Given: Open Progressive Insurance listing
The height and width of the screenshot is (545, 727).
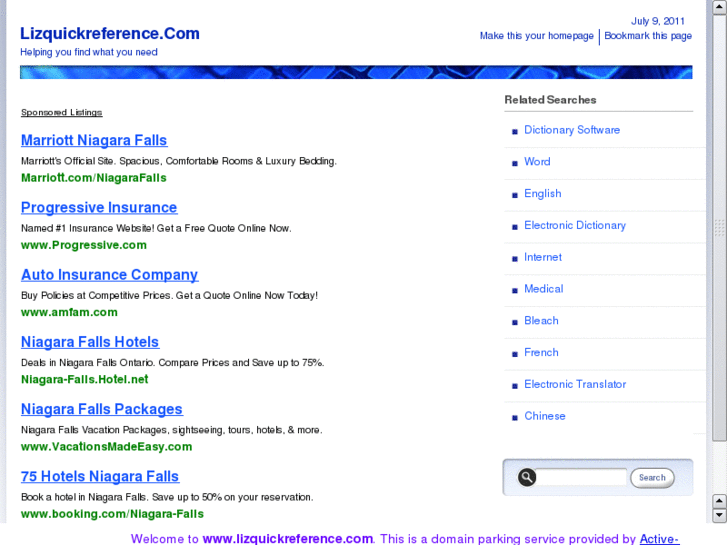Looking at the screenshot, I should click(x=99, y=207).
